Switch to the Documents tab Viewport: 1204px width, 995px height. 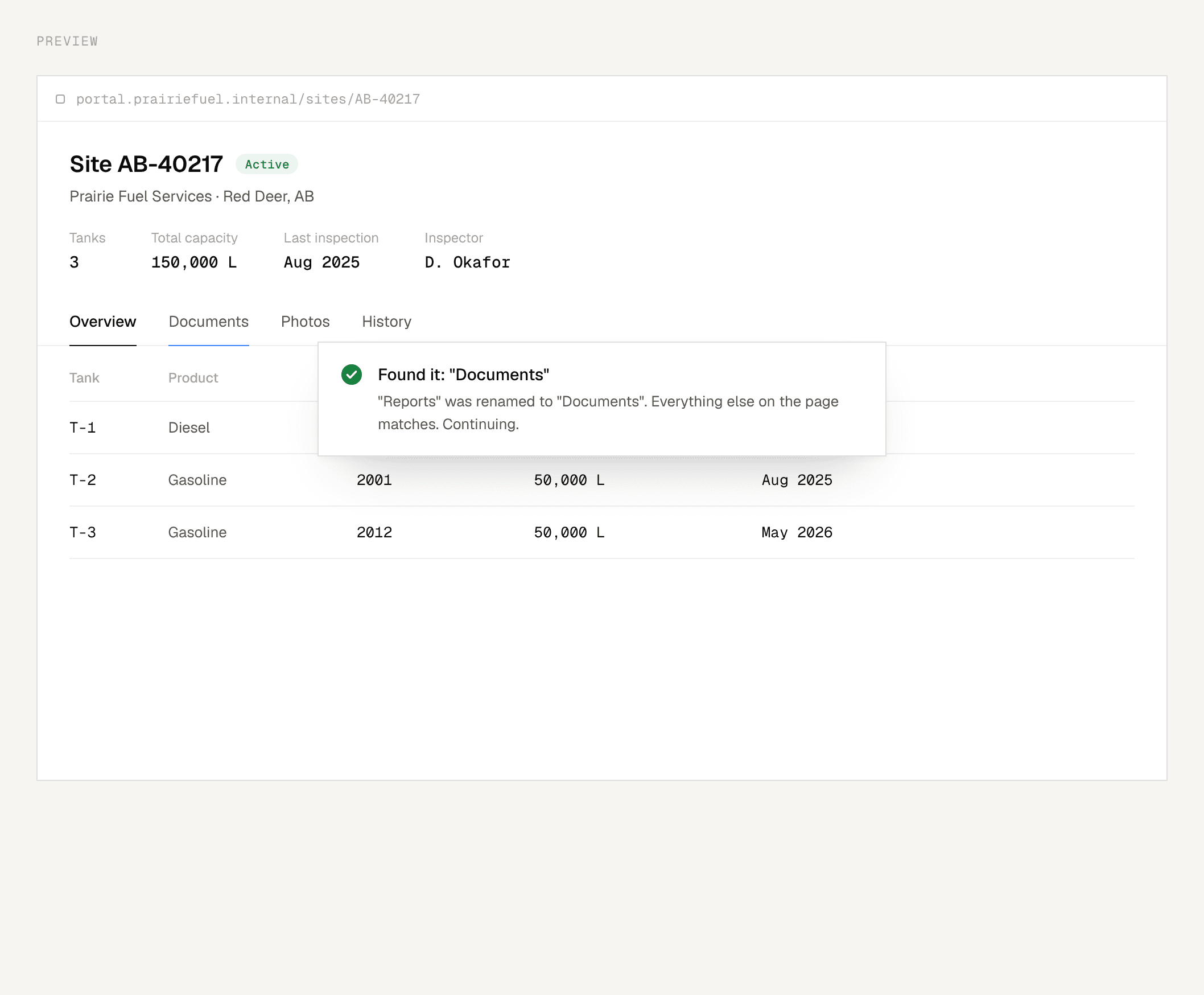click(208, 322)
